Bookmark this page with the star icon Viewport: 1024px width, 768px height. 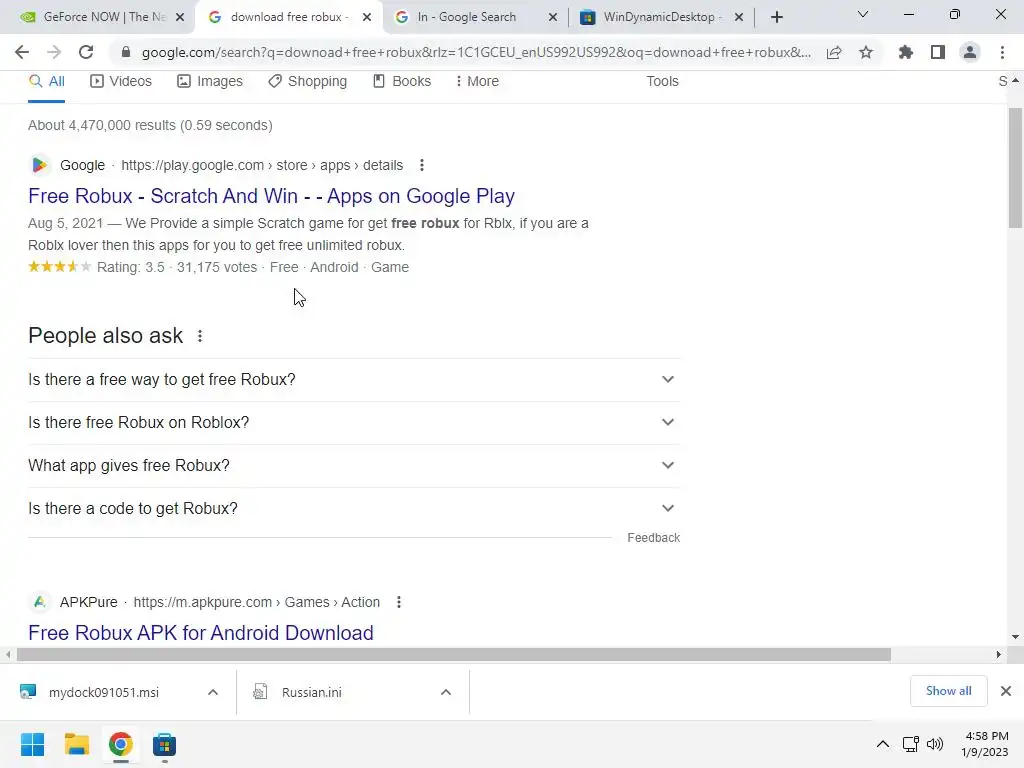(866, 52)
